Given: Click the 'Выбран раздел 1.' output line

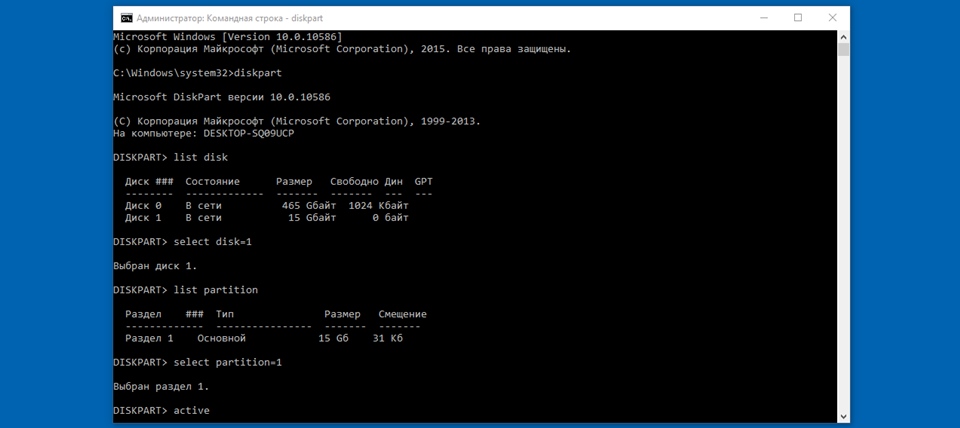Looking at the screenshot, I should click(x=161, y=386).
